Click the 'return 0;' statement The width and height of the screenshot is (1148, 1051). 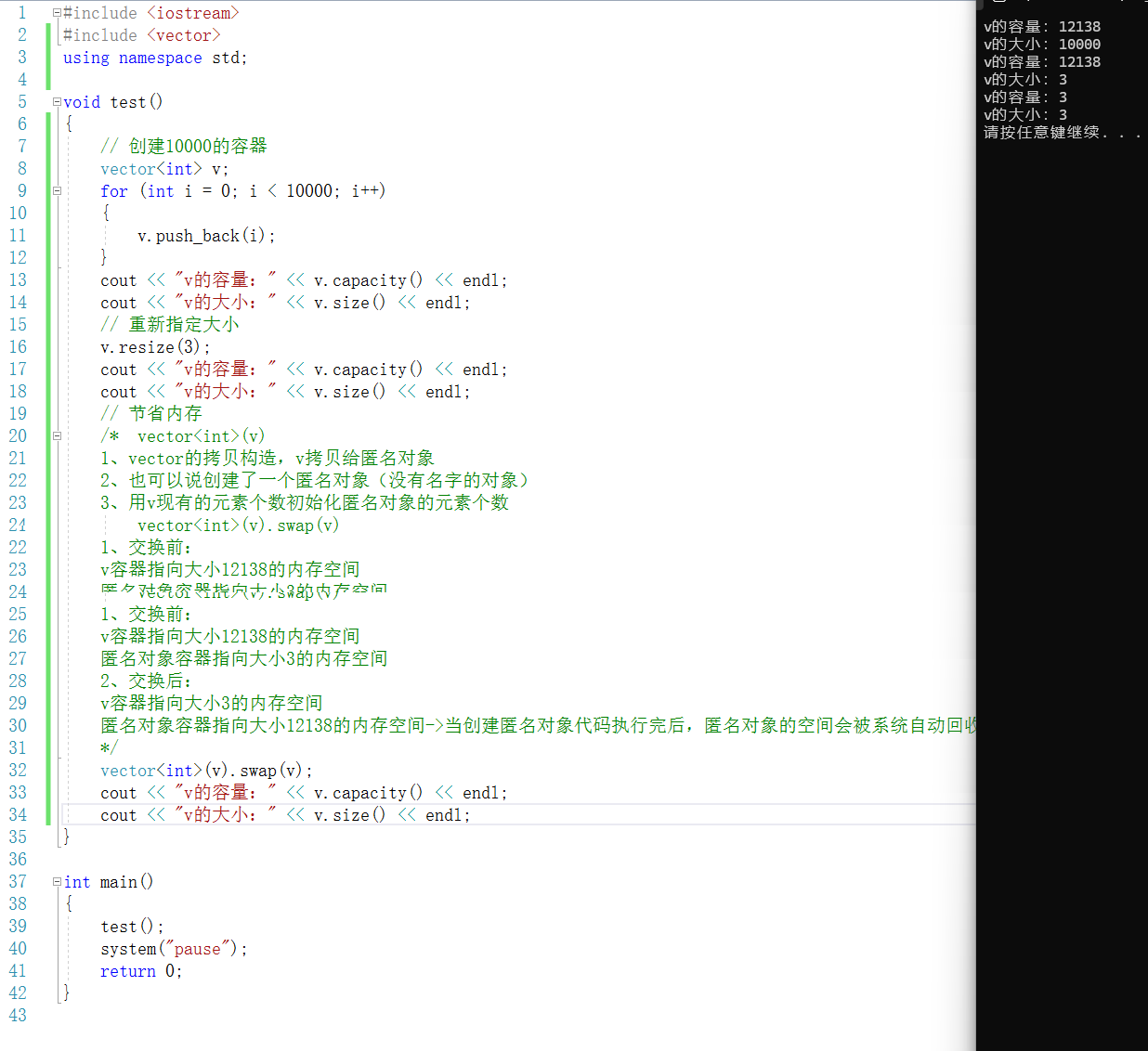click(x=141, y=971)
